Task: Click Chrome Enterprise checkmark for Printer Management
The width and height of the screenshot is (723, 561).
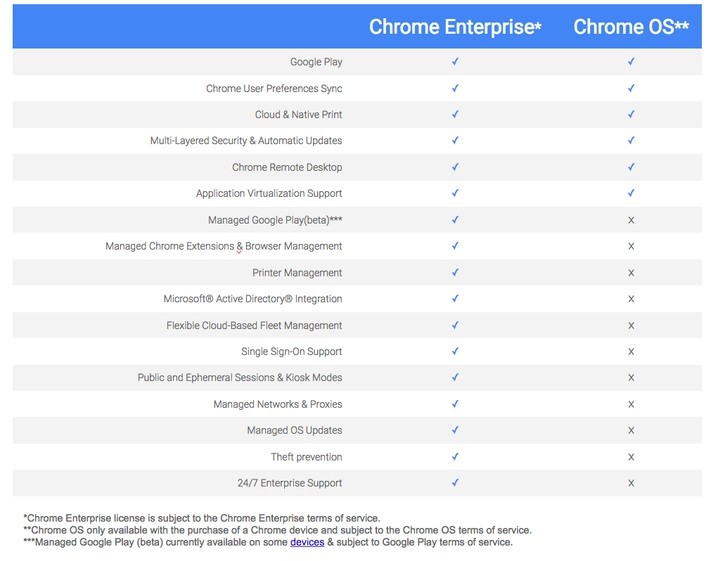Action: [455, 272]
